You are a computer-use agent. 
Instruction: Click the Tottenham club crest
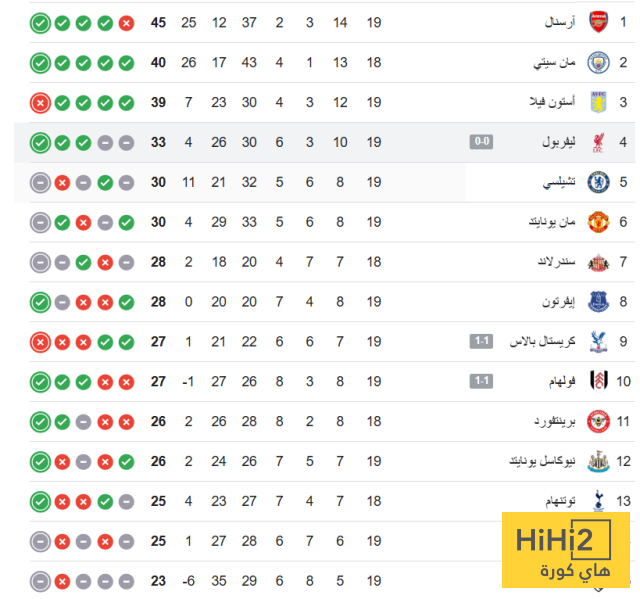coord(598,501)
